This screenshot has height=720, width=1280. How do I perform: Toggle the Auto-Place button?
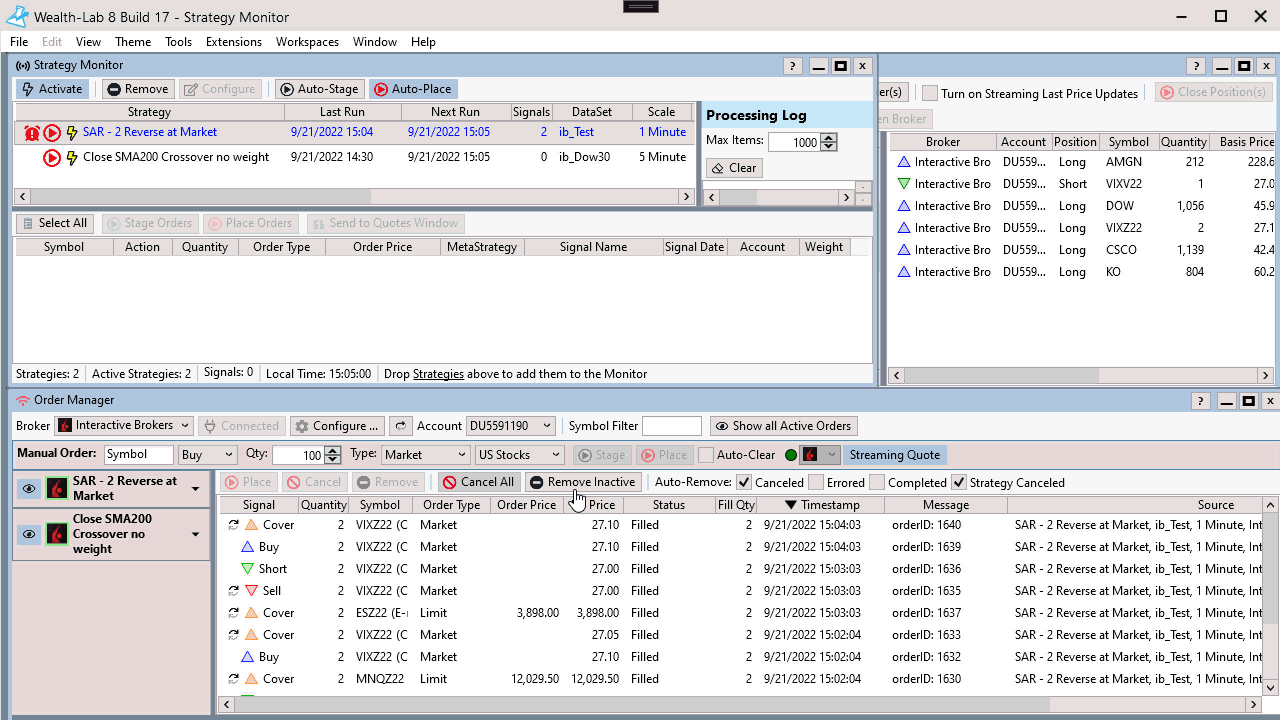tap(412, 89)
